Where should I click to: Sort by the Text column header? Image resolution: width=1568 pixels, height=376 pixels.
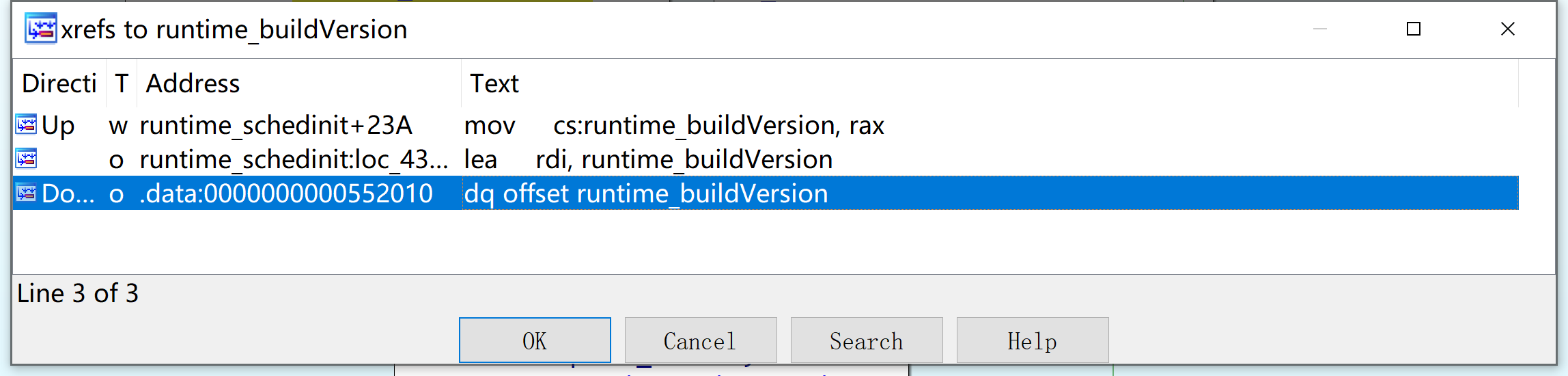point(990,83)
